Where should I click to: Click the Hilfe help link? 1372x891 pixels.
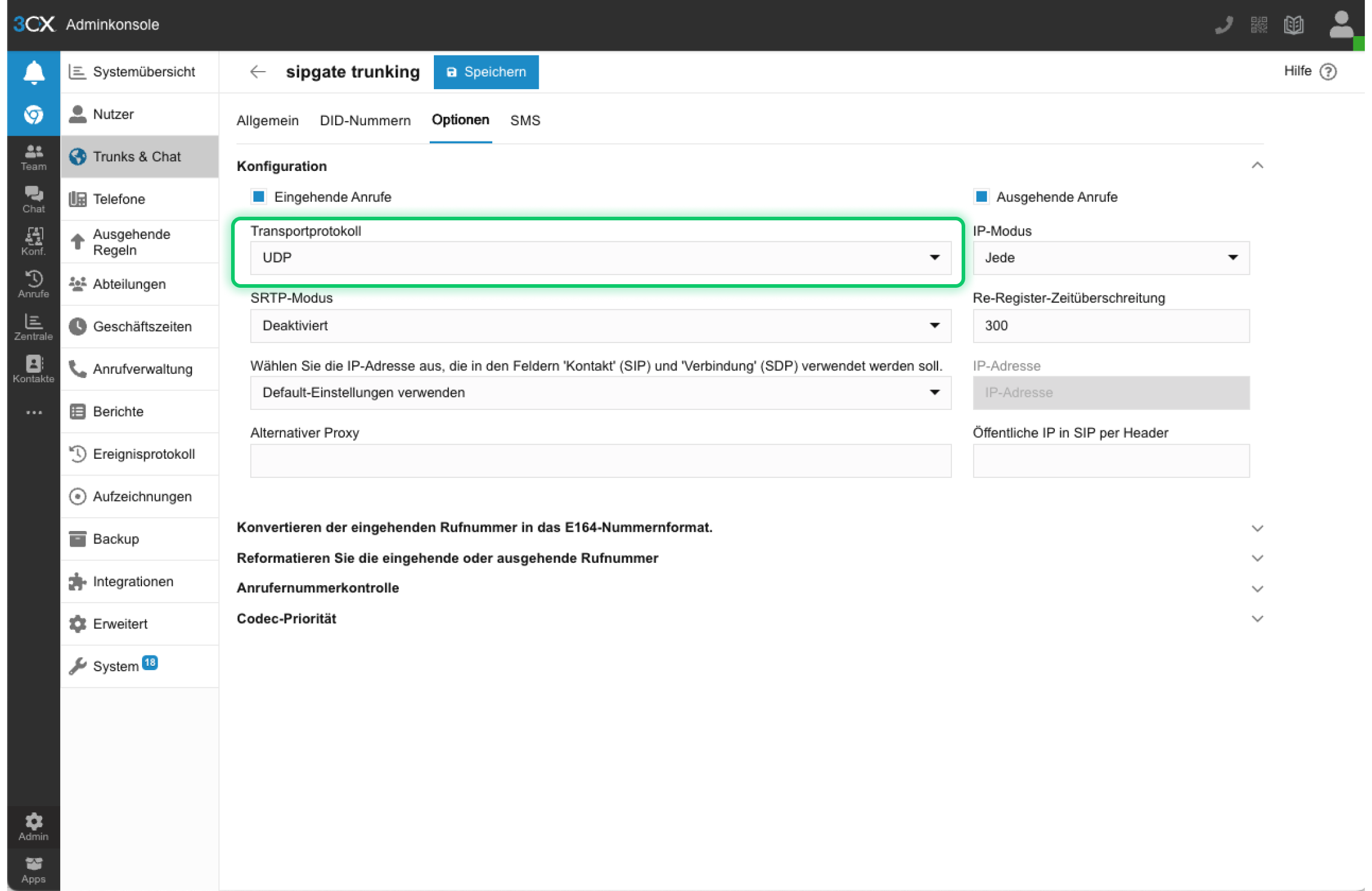1297,71
